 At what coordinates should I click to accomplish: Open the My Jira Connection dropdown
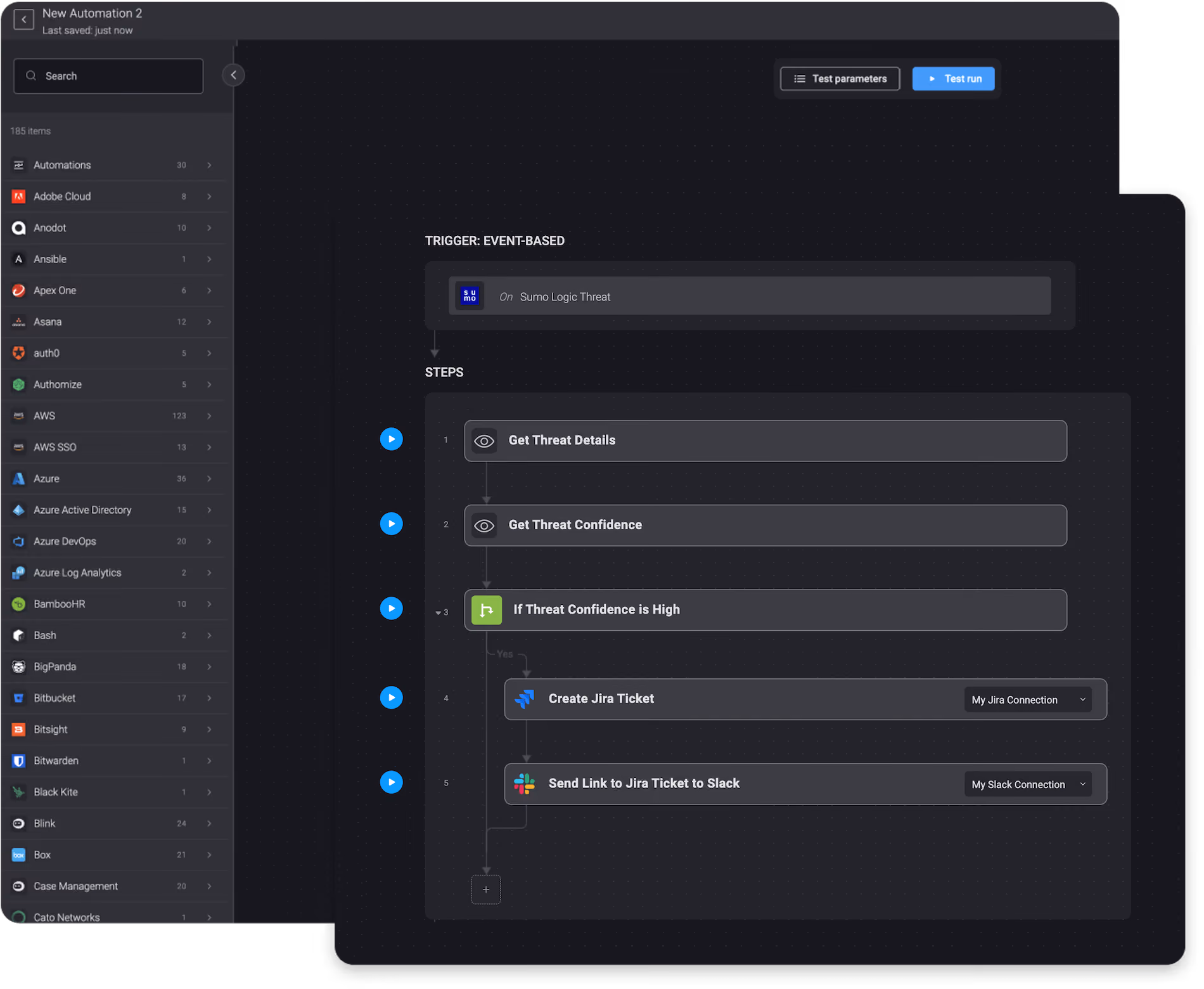coord(1028,700)
